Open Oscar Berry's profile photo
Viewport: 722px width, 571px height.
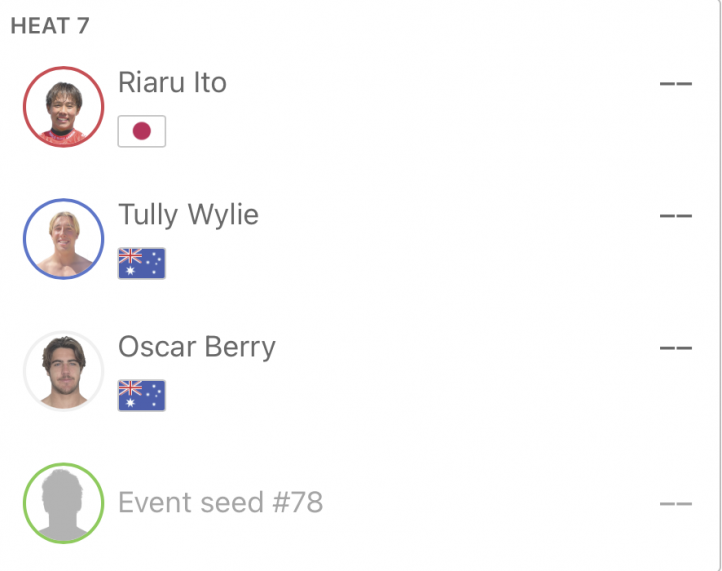pos(64,371)
